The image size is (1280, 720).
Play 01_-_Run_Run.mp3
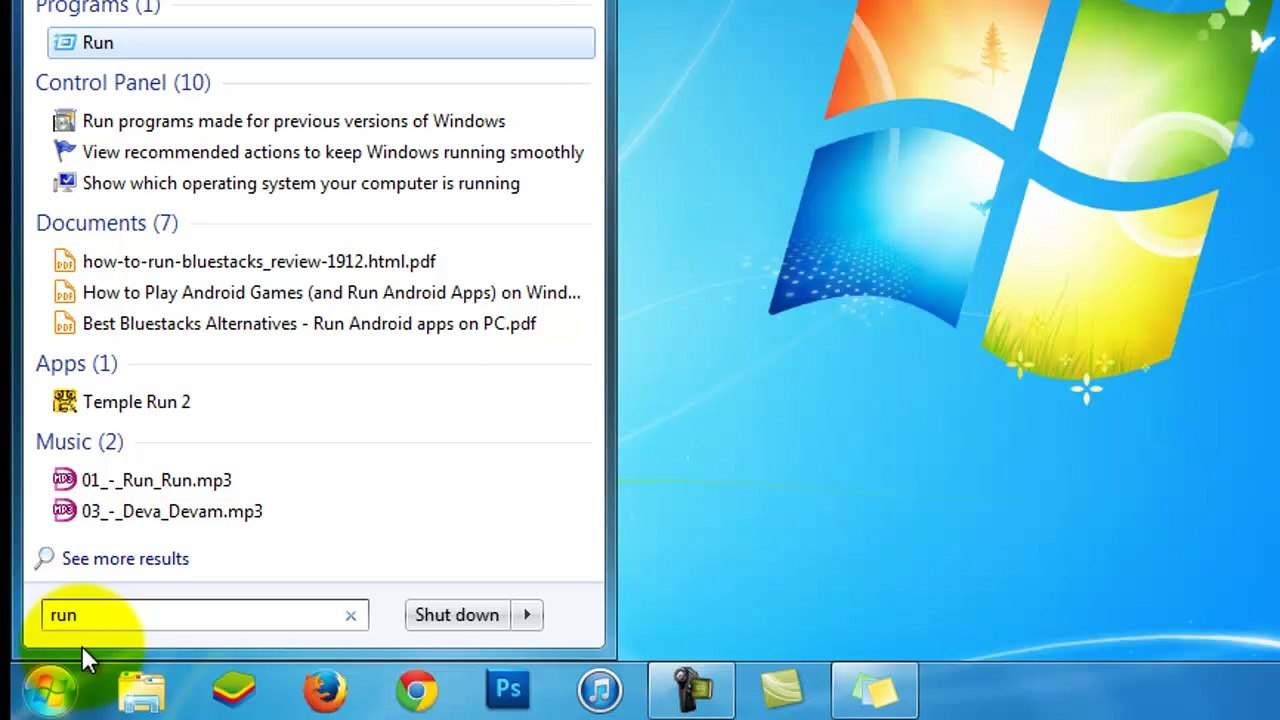(x=157, y=480)
